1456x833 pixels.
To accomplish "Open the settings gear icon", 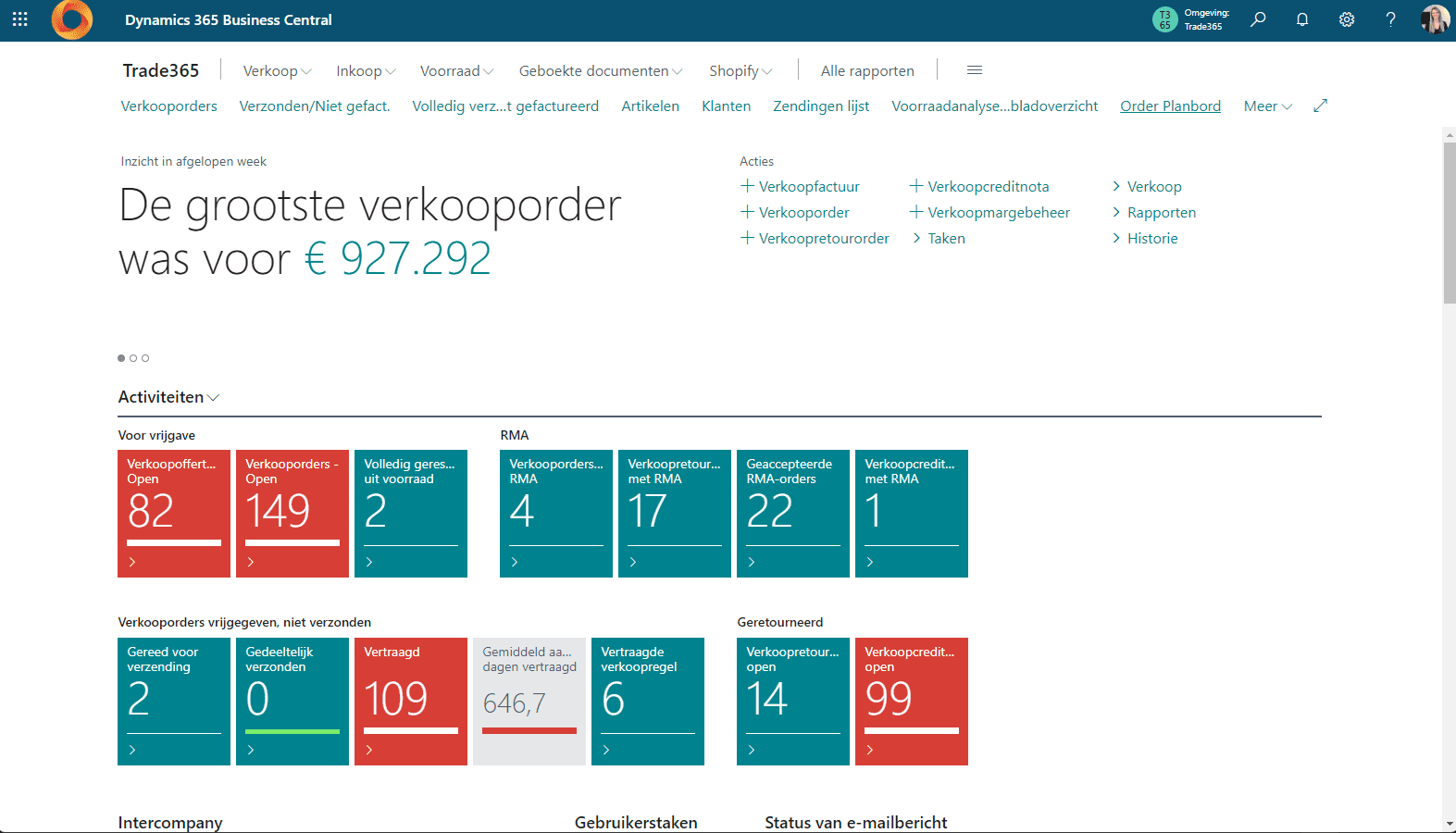I will (1347, 19).
